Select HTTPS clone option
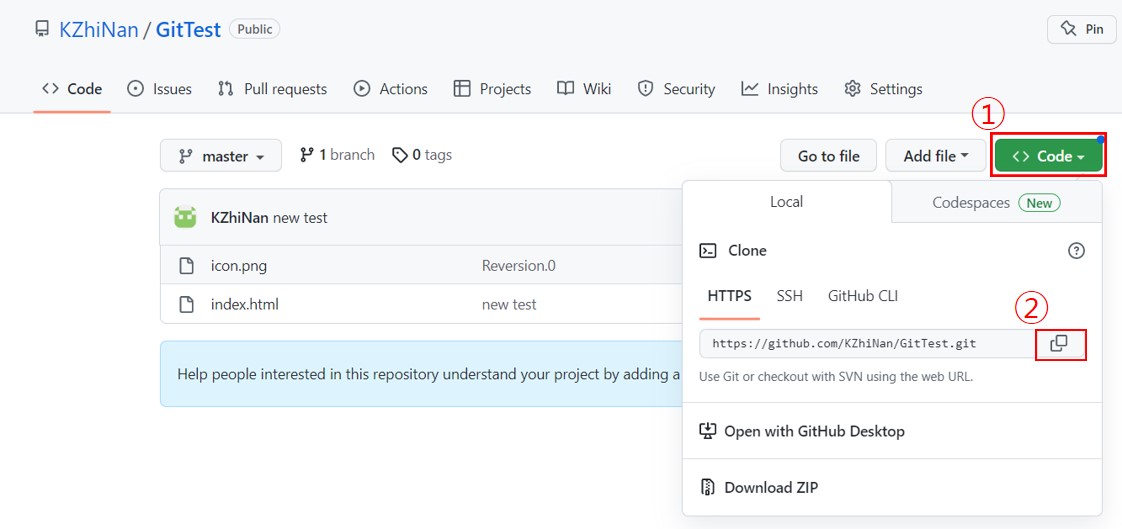Viewport: 1122px width, 529px height. coord(729,296)
